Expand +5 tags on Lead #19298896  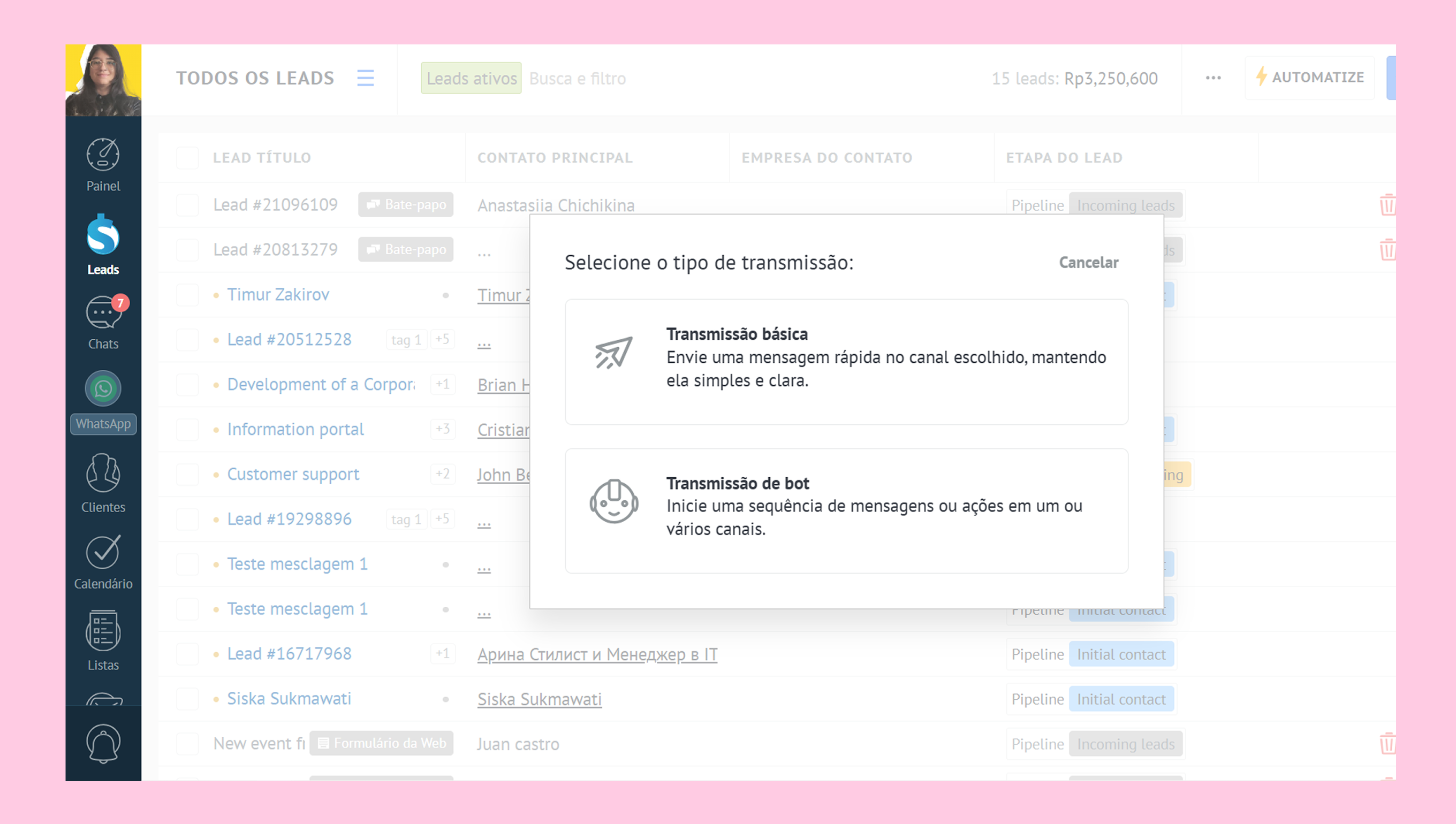tap(442, 519)
